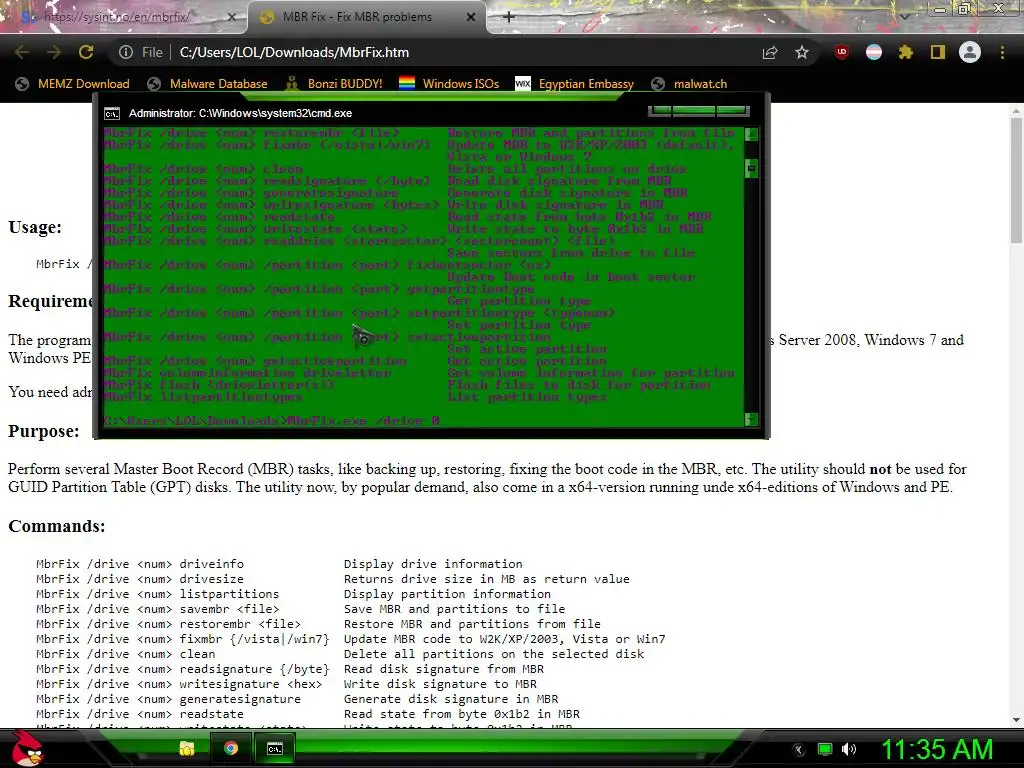Viewport: 1024px width, 768px height.
Task: Open the striped flag extension icon
Action: coord(874,52)
